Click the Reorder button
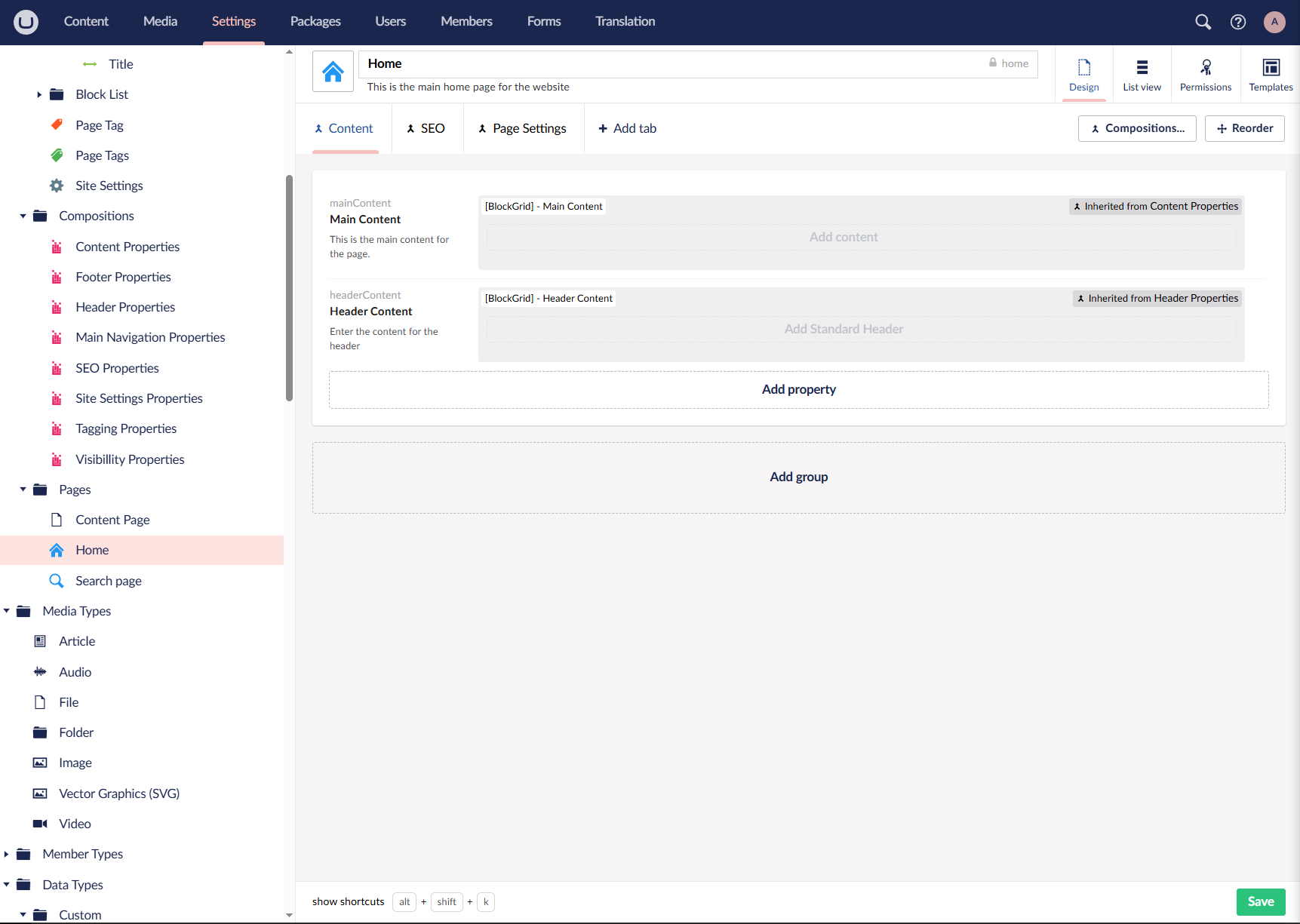The image size is (1300, 924). [x=1245, y=128]
